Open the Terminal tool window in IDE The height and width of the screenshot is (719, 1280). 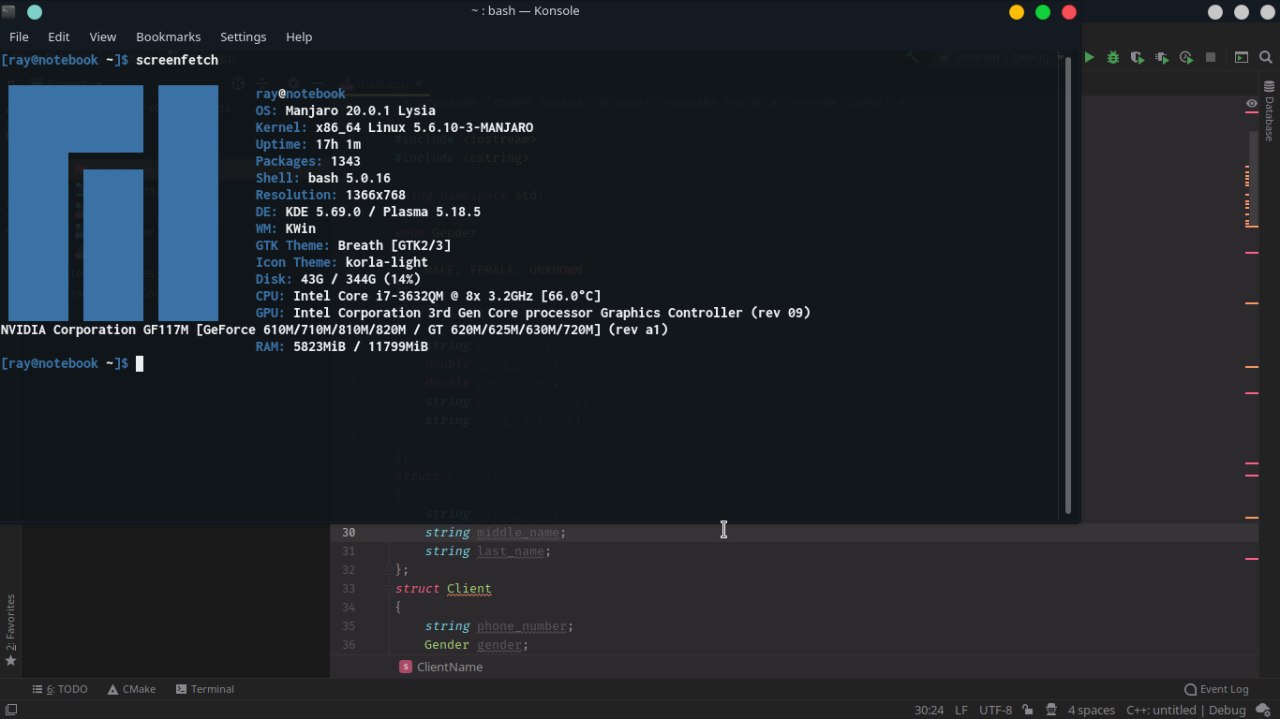[205, 689]
